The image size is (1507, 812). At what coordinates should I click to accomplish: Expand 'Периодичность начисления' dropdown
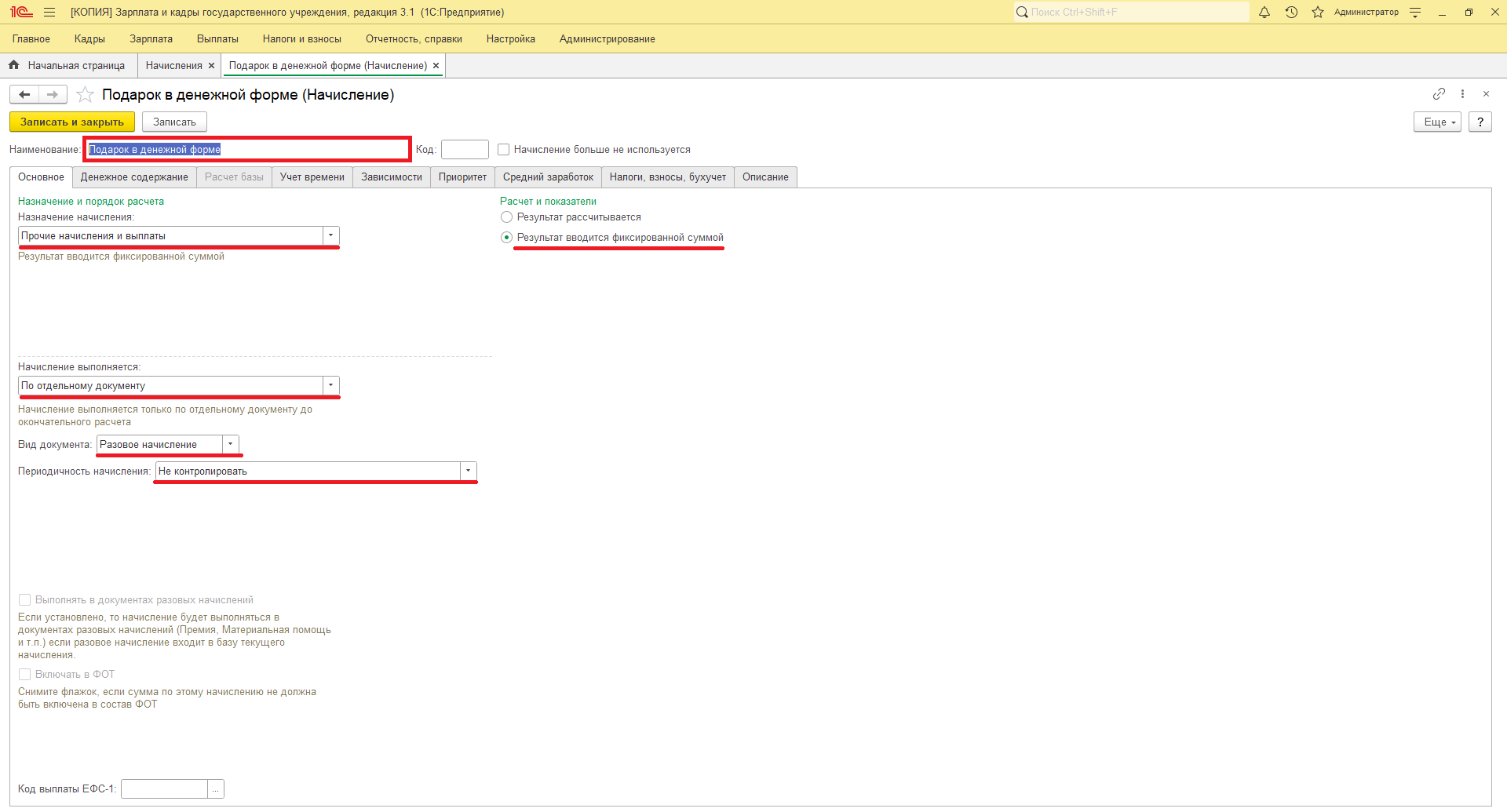pyautogui.click(x=469, y=472)
